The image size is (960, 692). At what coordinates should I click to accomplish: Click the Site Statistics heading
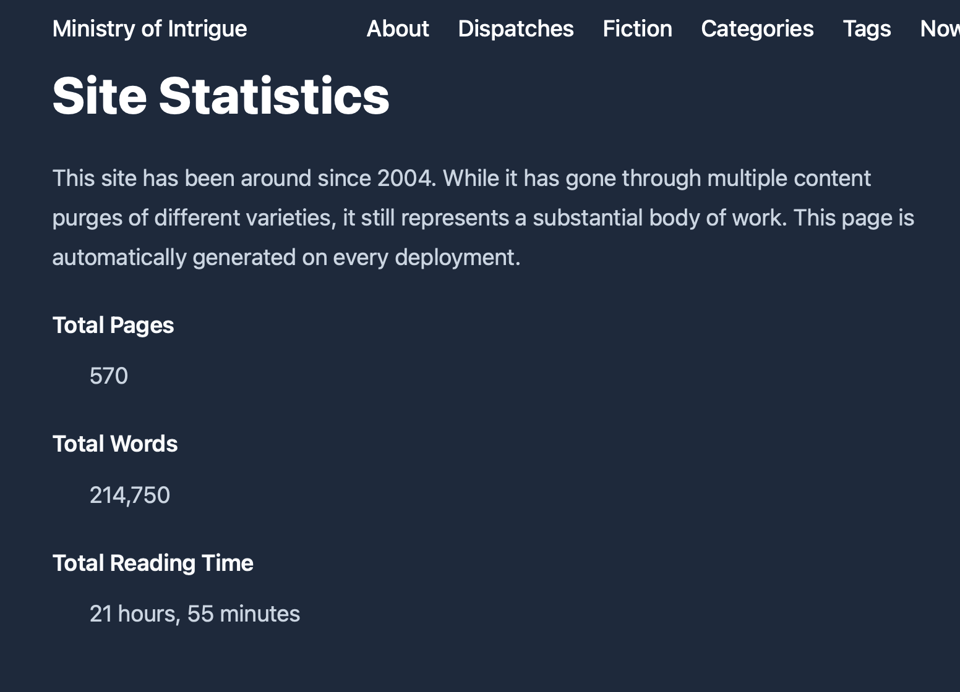pyautogui.click(x=221, y=96)
